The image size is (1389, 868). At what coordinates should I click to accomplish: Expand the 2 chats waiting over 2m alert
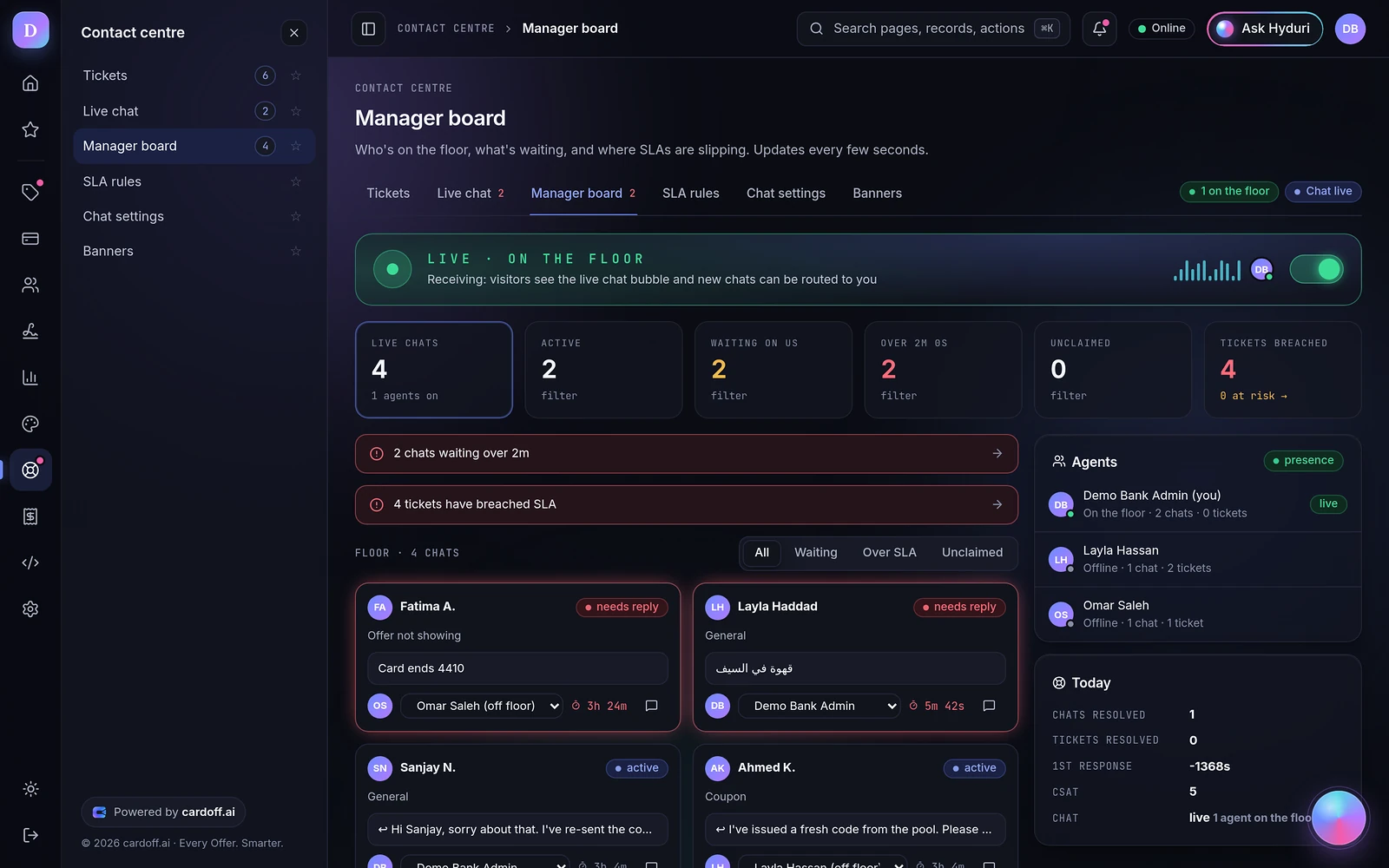[x=687, y=453]
